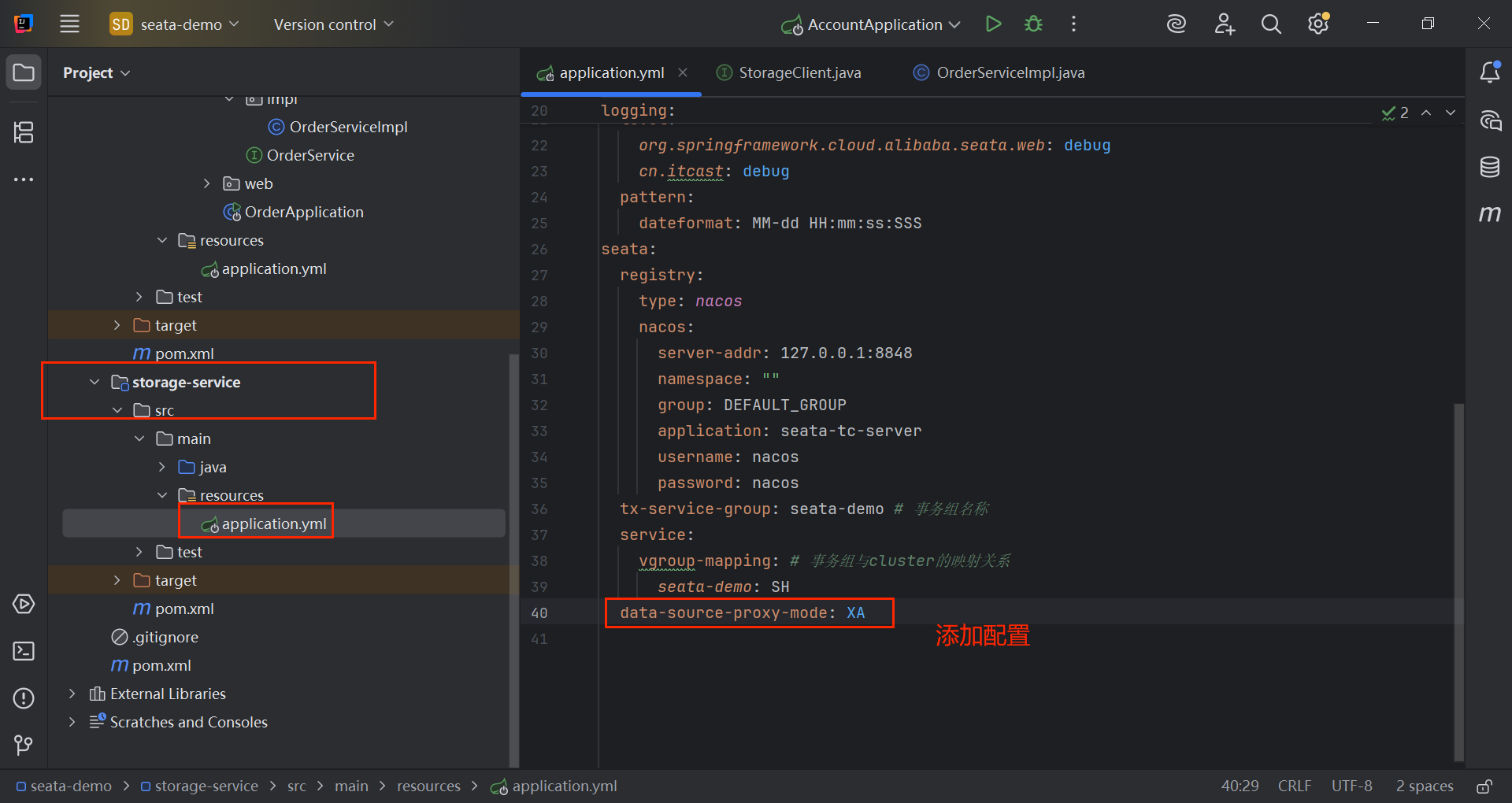Go to previous highlighted problem arrow
Image resolution: width=1512 pixels, height=803 pixels.
[x=1426, y=113]
